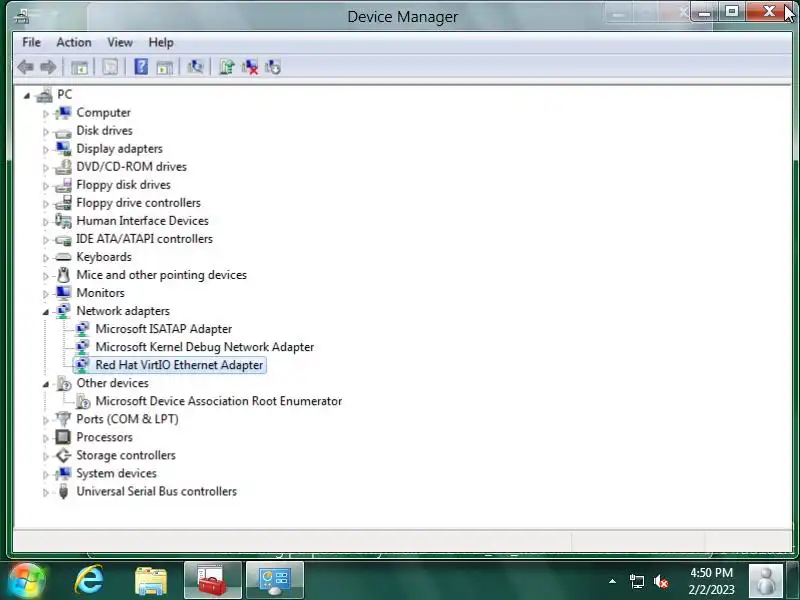This screenshot has width=800, height=600.
Task: Click the user picture tile in taskbar
Action: [x=765, y=581]
